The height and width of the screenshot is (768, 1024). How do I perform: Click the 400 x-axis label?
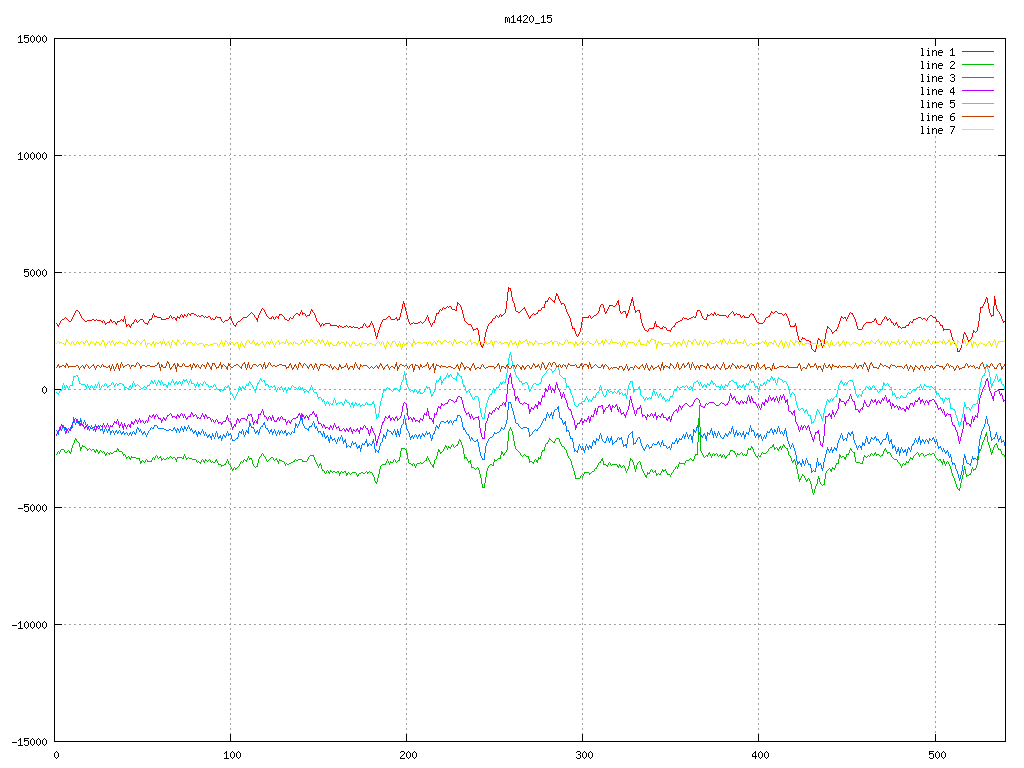click(x=761, y=756)
